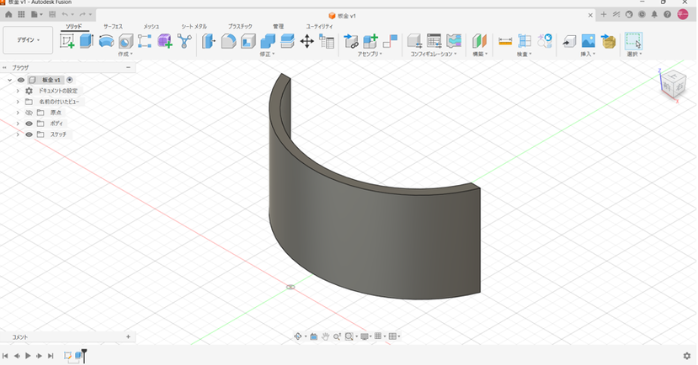Collapse the 板金 v1 root node

9,80
